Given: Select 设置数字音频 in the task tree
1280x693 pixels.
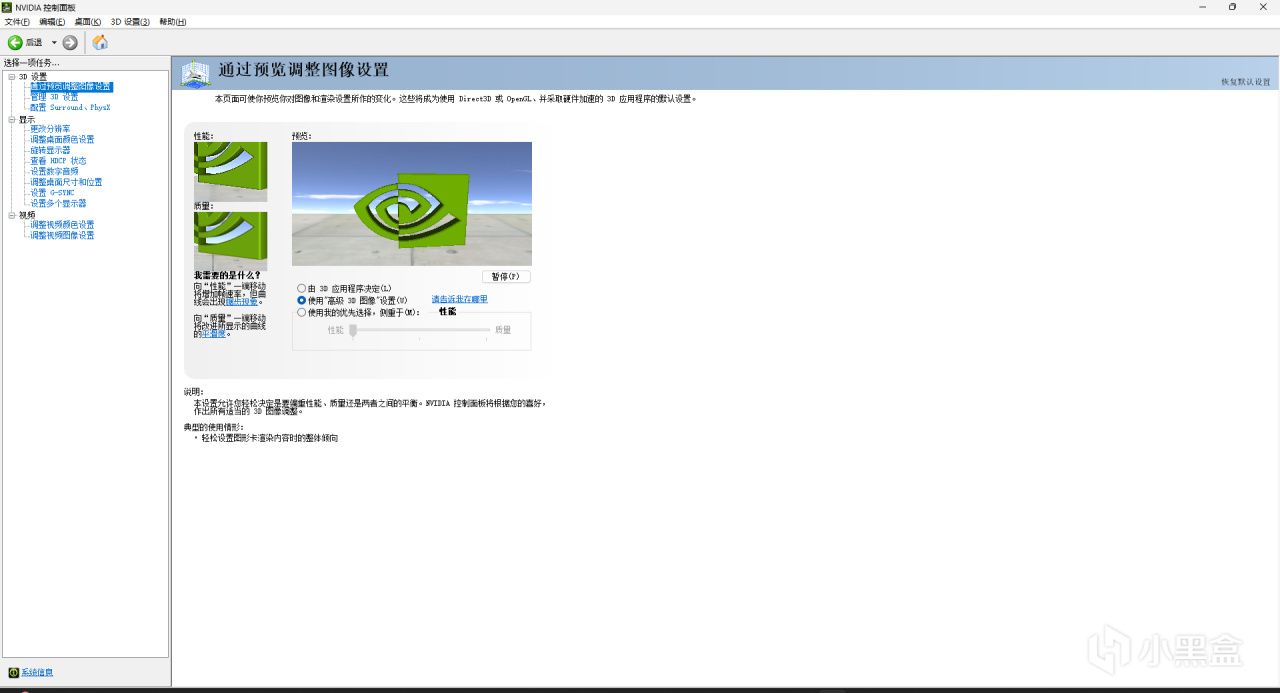Looking at the screenshot, I should point(54,171).
